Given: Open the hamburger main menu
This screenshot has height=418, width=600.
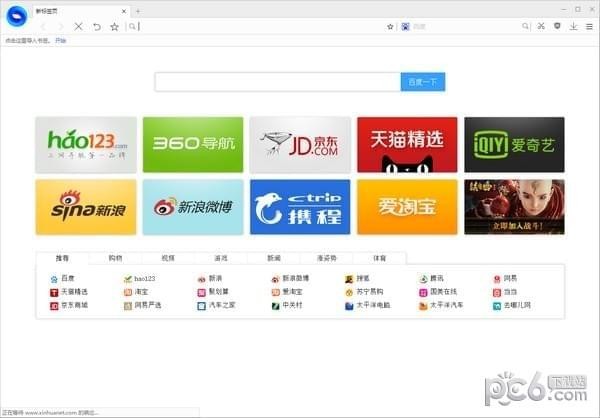Looking at the screenshot, I should coord(588,27).
